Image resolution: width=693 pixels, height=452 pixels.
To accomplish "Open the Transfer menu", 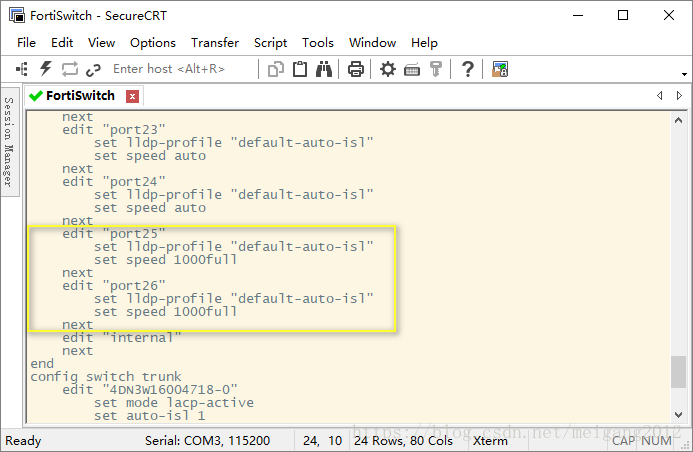I will click(215, 43).
